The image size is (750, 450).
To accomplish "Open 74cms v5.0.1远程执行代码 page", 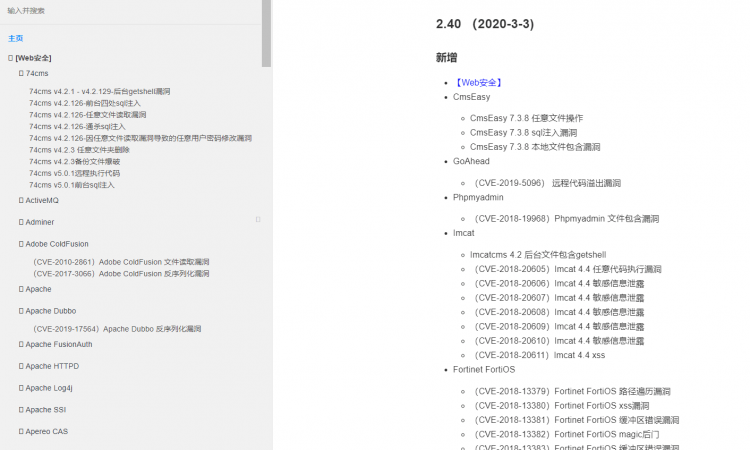I will tap(74, 173).
